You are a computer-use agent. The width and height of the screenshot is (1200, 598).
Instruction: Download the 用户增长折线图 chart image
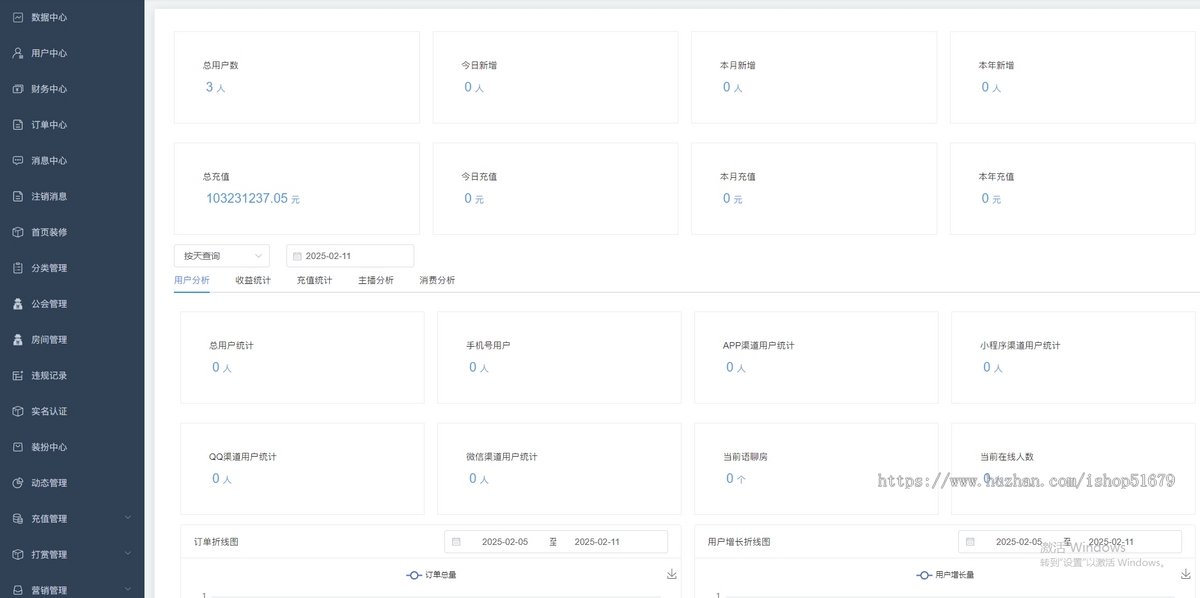[x=1185, y=574]
